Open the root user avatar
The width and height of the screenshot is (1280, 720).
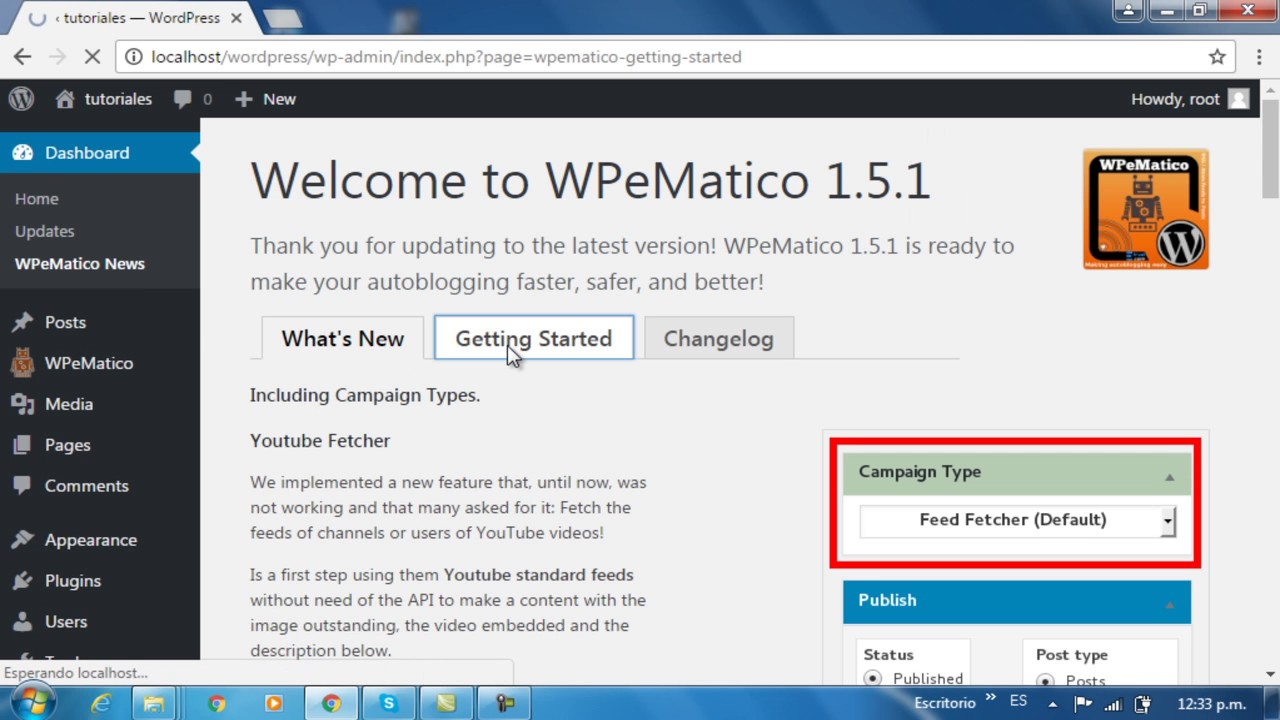point(1238,99)
